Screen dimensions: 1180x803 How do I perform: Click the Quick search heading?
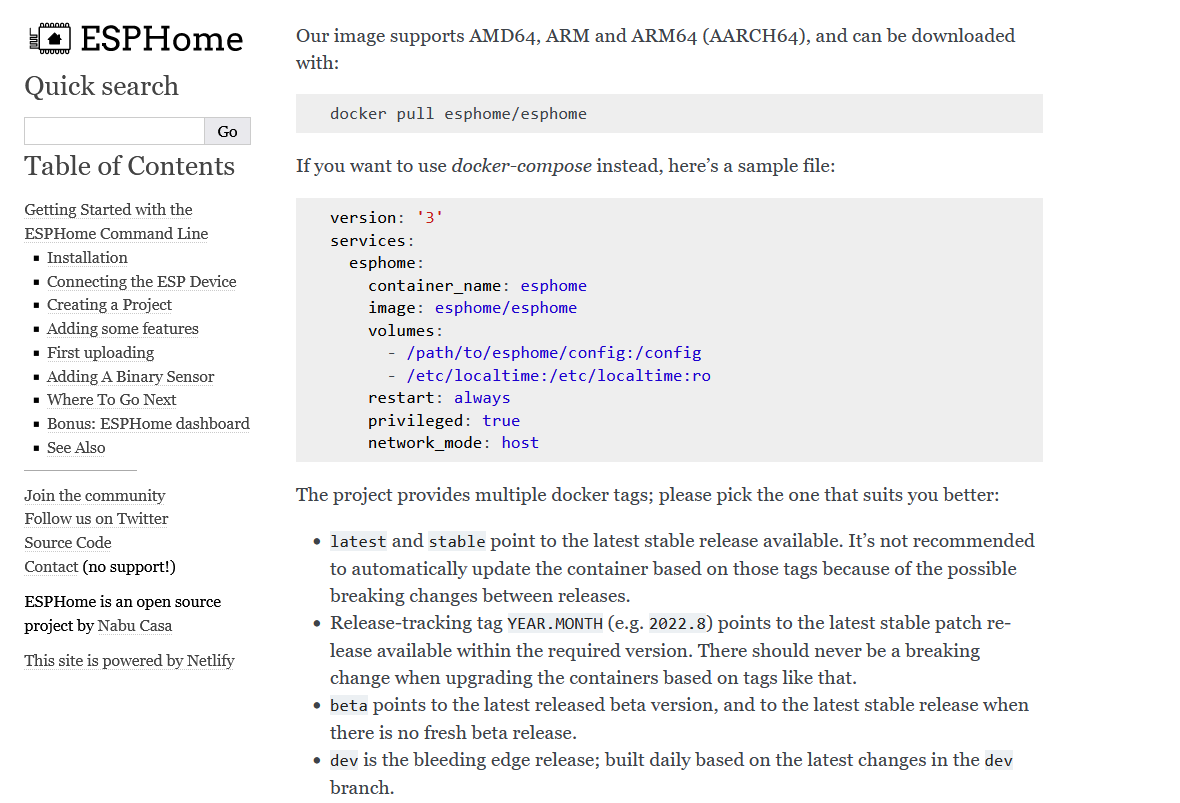[102, 86]
